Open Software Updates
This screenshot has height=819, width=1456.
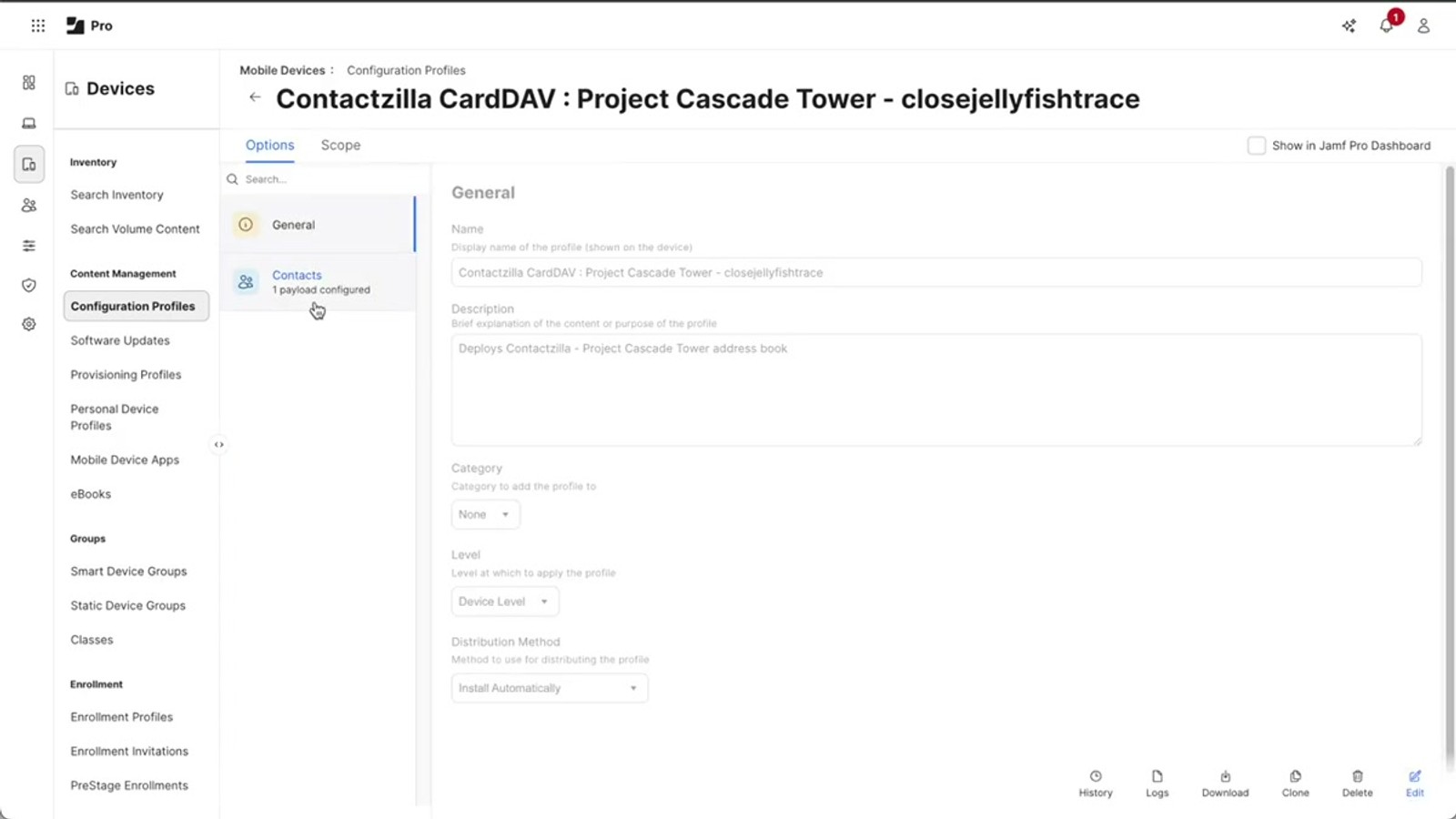click(x=120, y=340)
